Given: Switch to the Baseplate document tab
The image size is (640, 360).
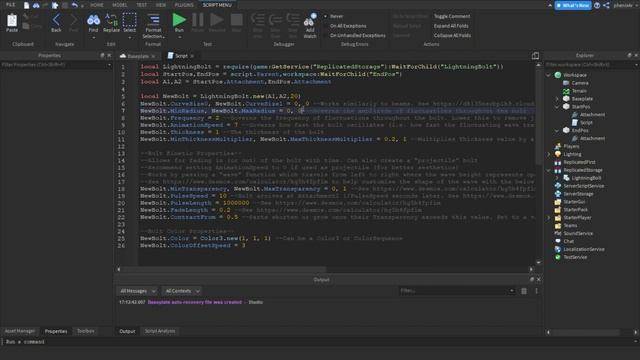Looking at the screenshot, I should 137,56.
